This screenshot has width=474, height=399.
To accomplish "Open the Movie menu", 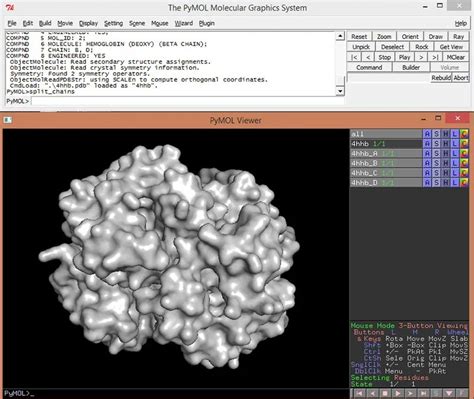I will click(x=65, y=23).
